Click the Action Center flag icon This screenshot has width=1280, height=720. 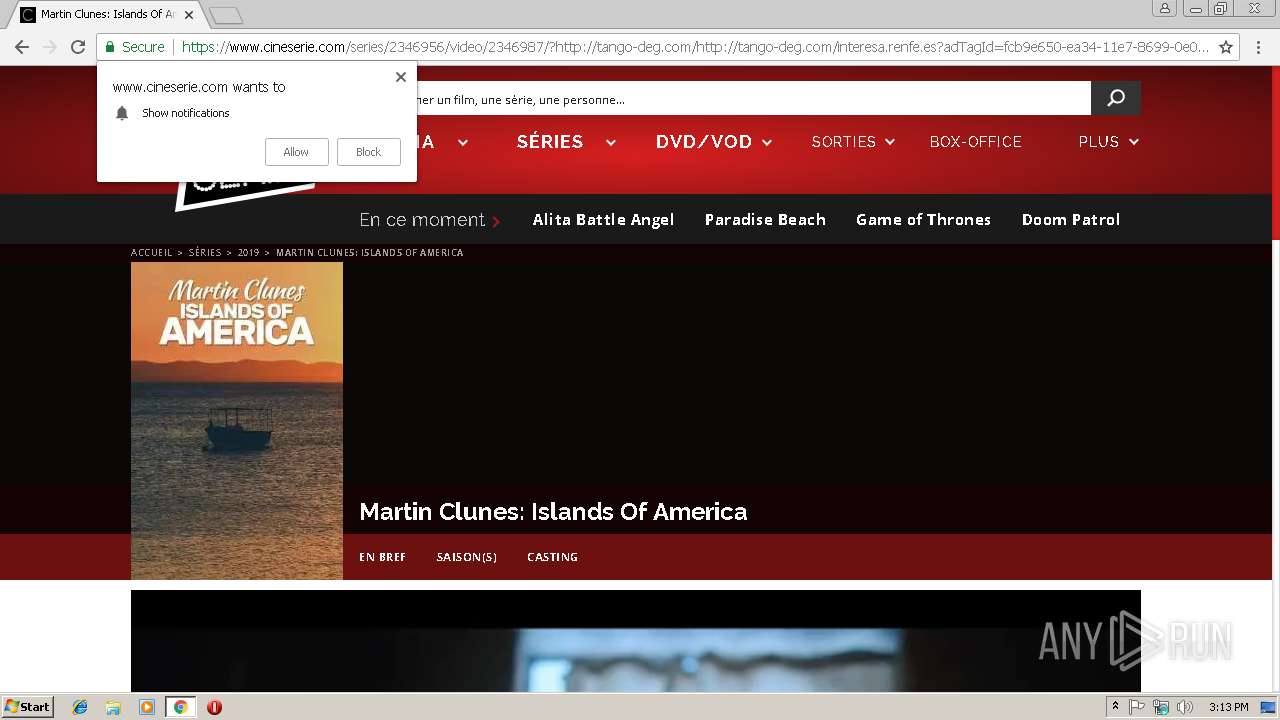point(1137,707)
